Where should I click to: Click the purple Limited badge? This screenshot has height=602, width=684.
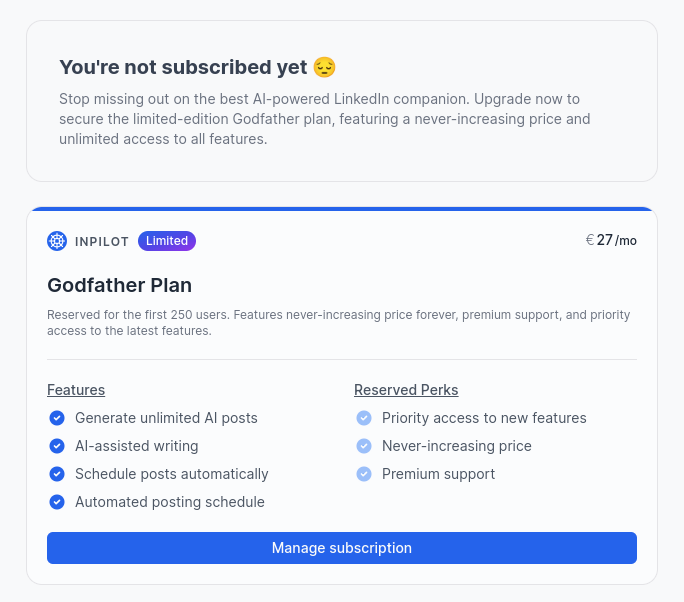(167, 241)
